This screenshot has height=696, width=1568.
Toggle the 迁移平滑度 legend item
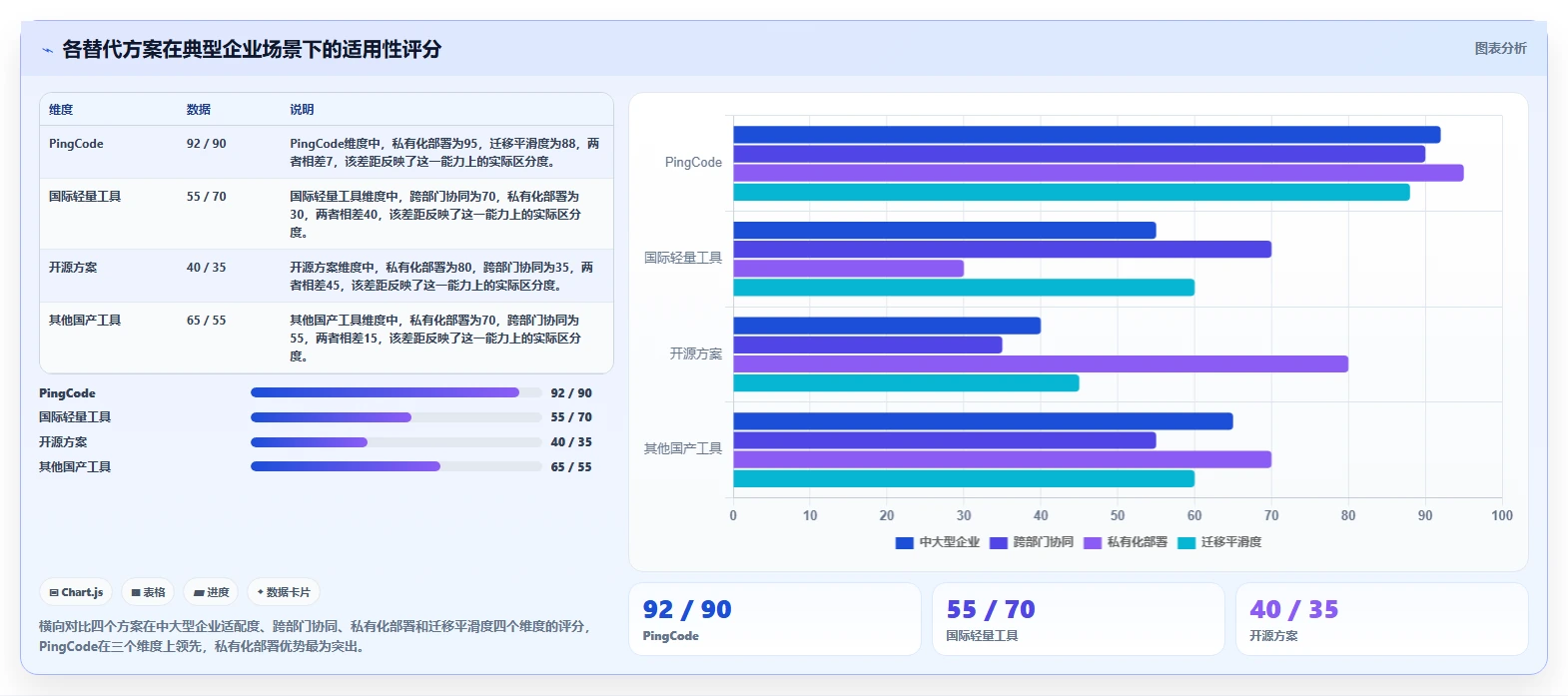click(1219, 542)
